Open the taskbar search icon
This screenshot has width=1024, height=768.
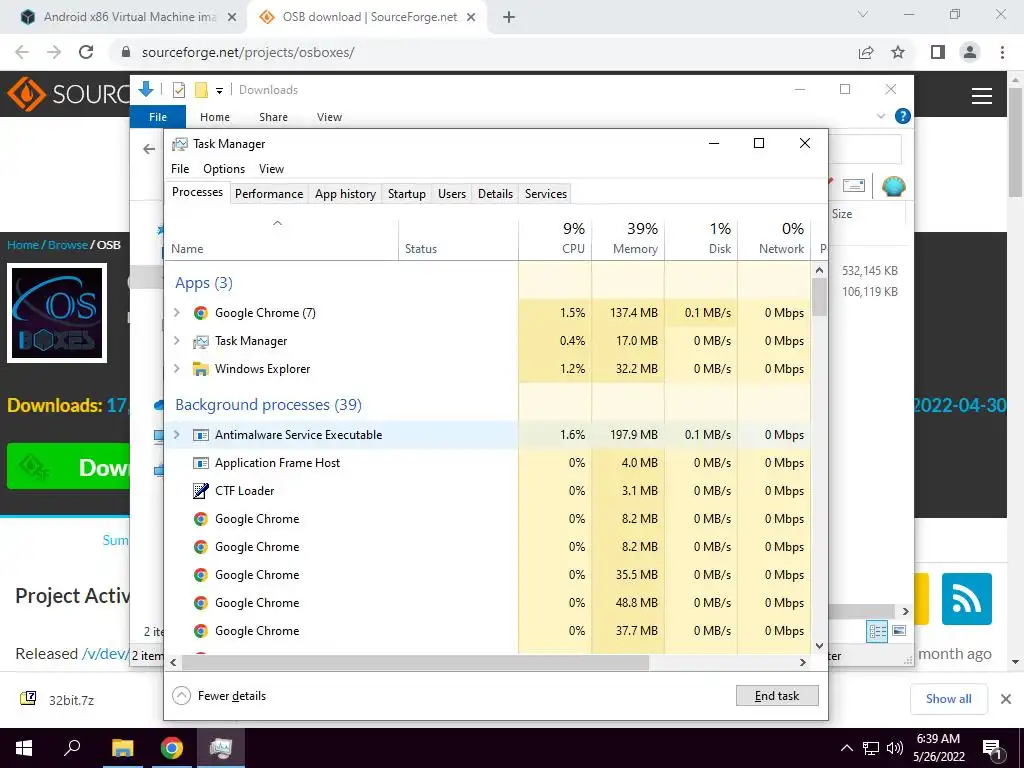point(72,748)
